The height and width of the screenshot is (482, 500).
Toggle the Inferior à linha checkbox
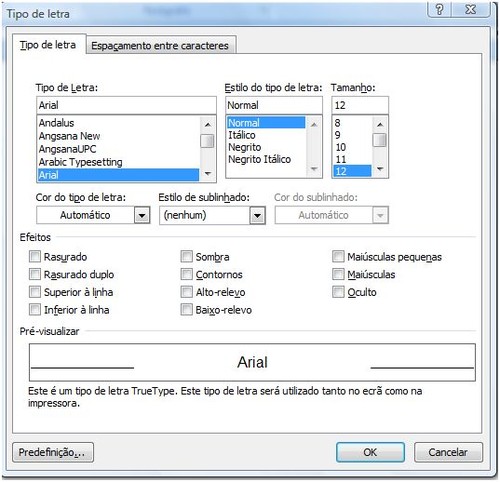(x=35, y=310)
